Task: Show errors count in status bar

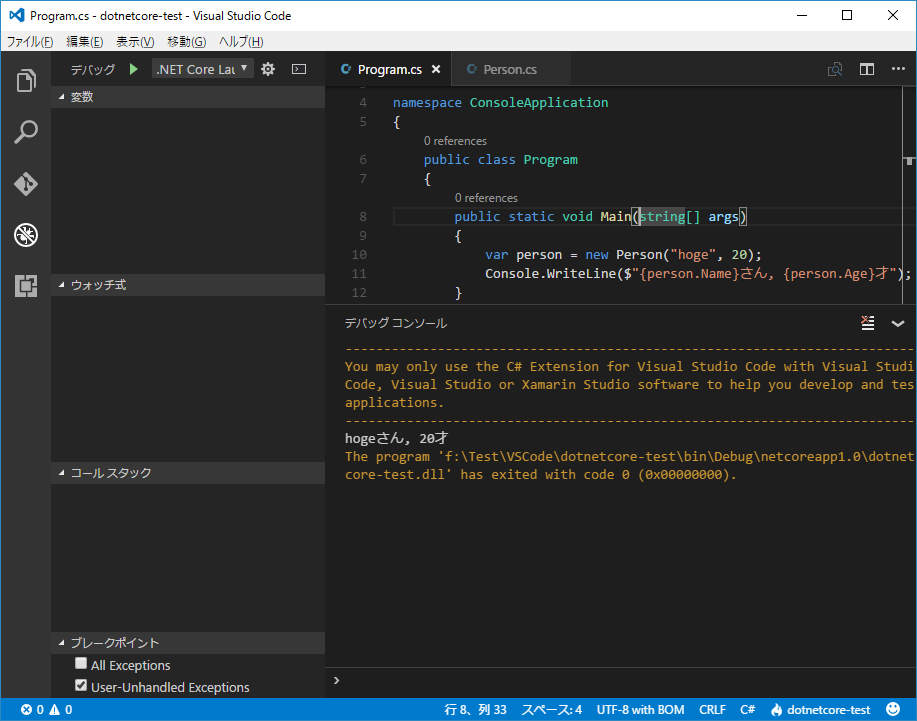Action: (32, 709)
